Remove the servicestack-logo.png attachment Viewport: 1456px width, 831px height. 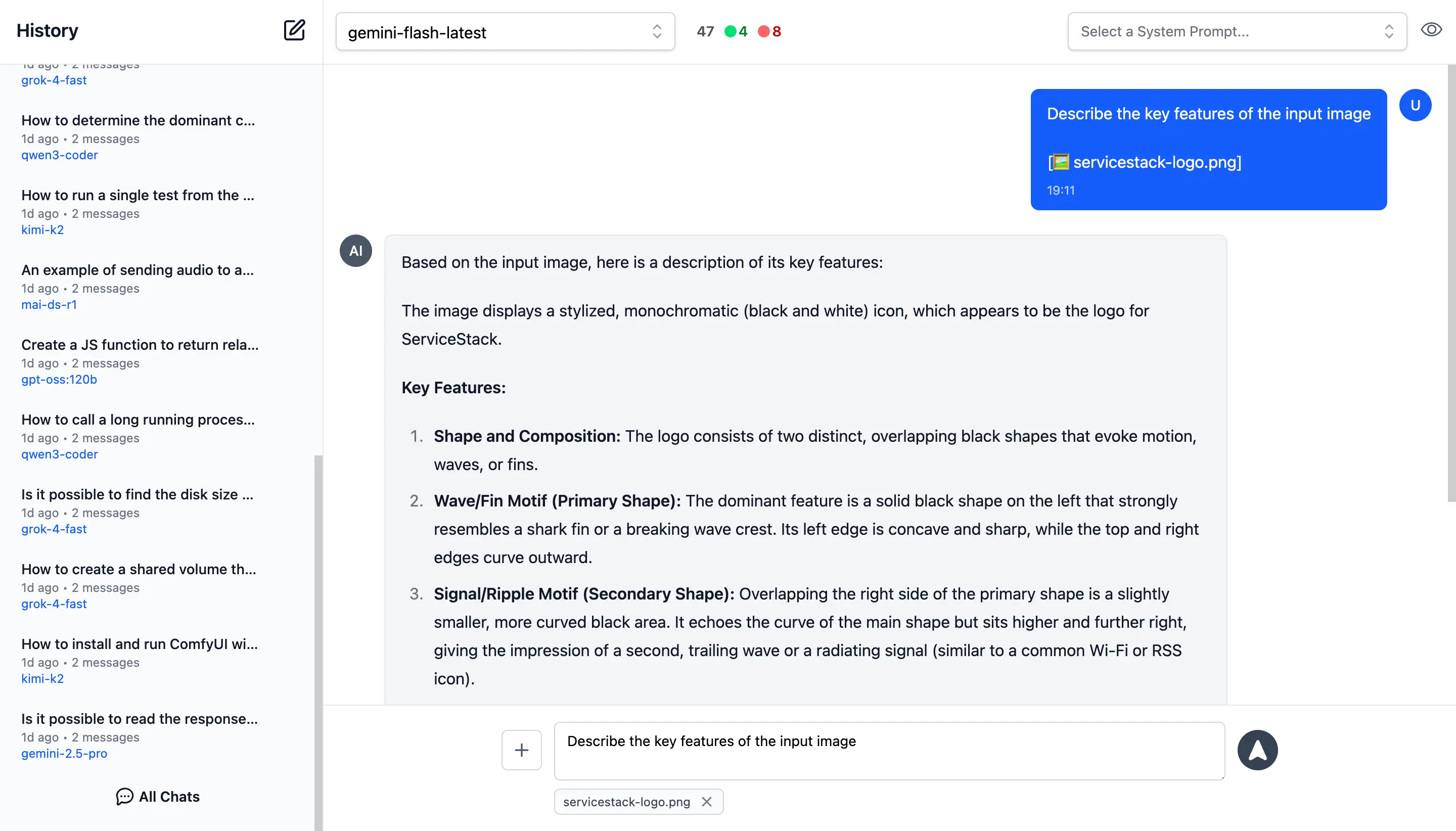tap(706, 802)
